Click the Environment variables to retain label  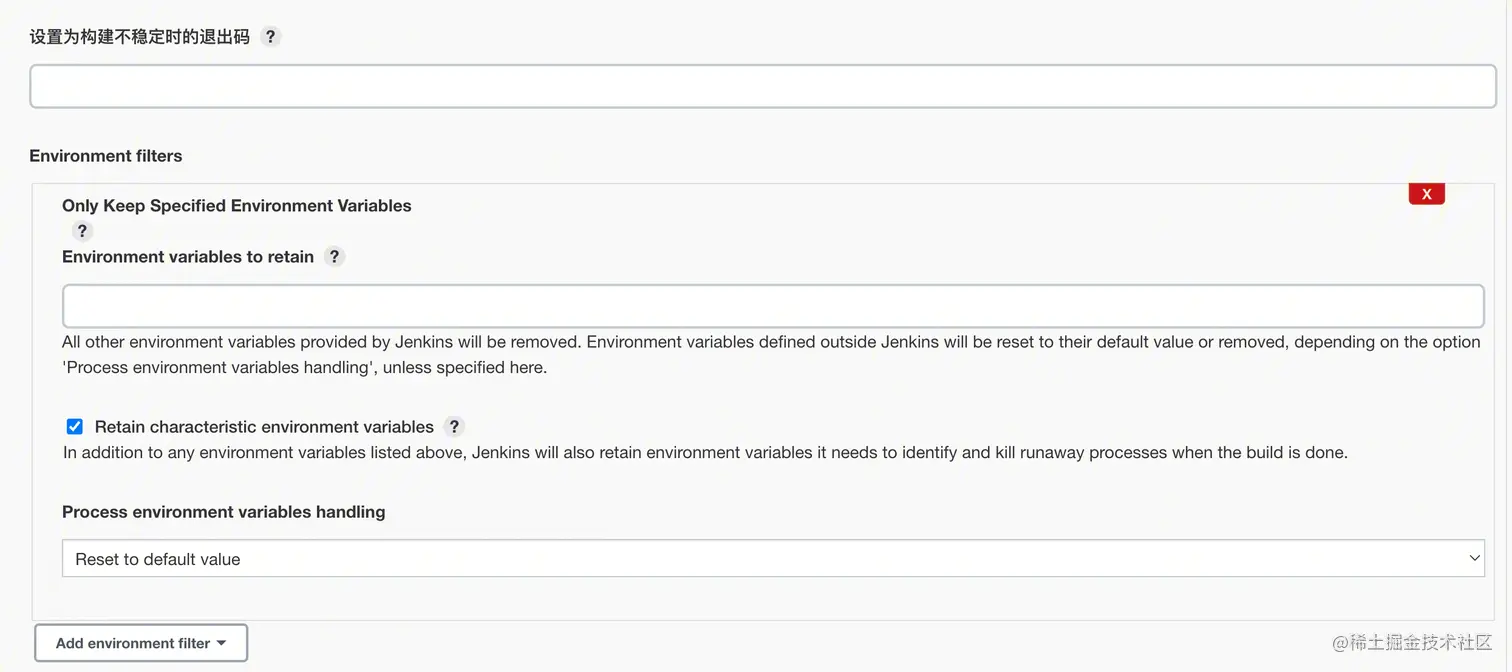(188, 257)
